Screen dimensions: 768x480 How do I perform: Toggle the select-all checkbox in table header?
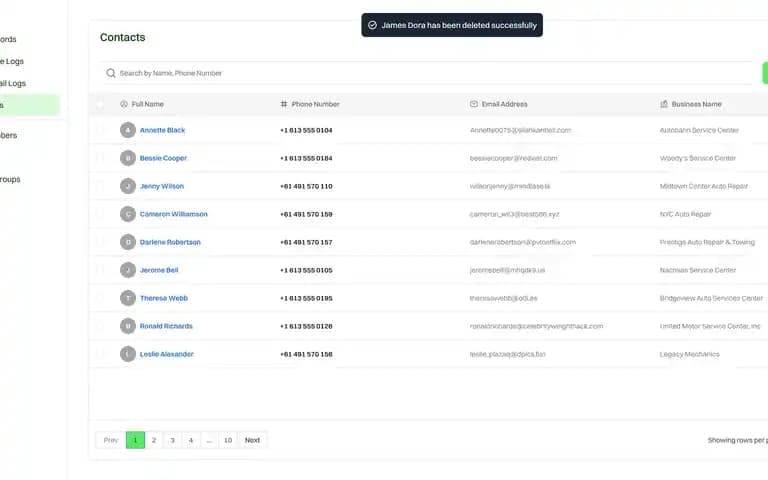(x=100, y=104)
